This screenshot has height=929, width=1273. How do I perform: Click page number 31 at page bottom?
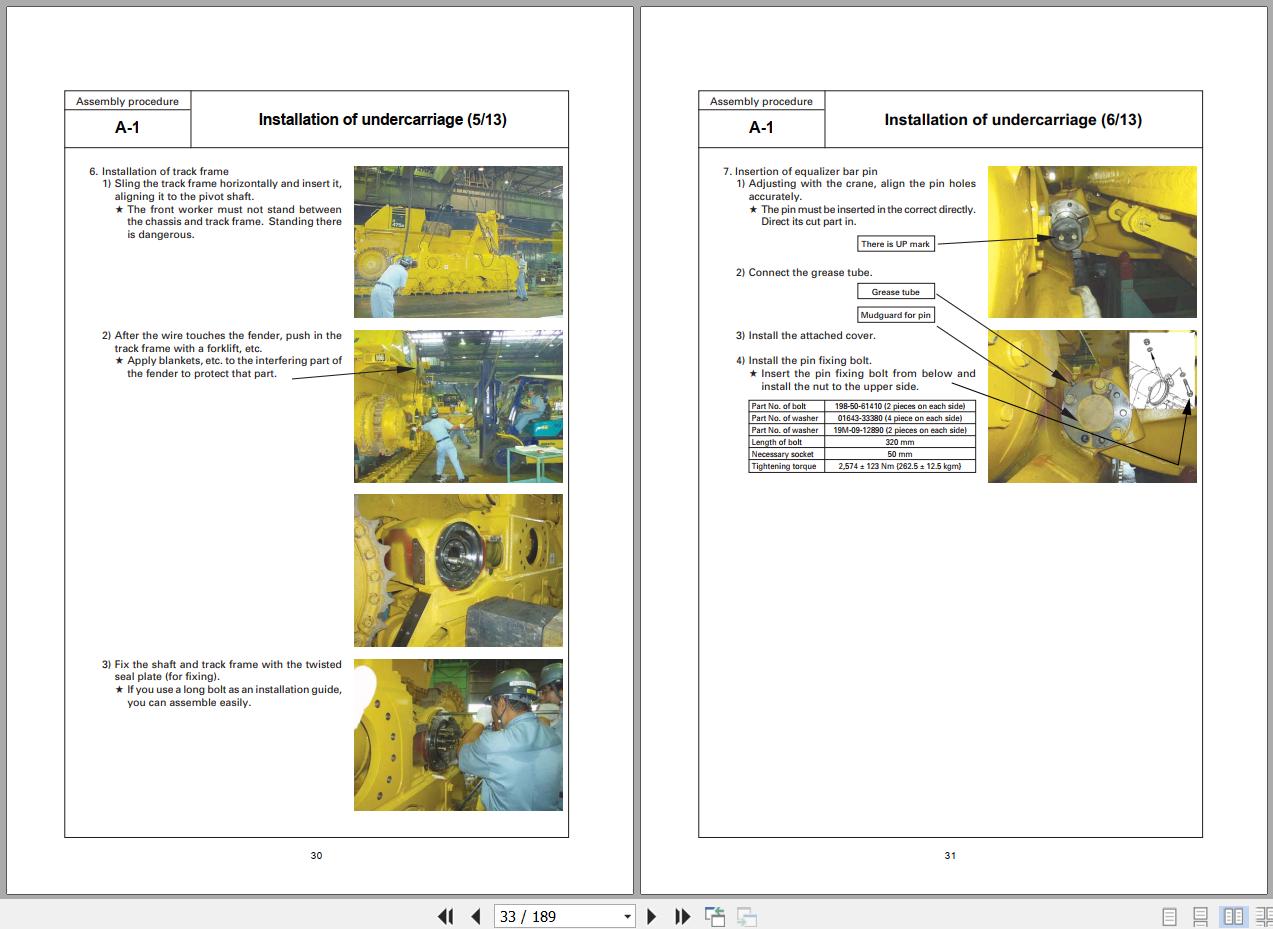click(x=950, y=855)
